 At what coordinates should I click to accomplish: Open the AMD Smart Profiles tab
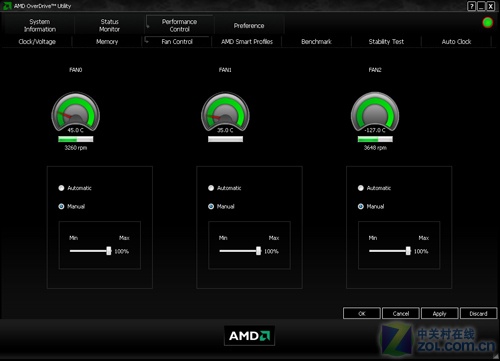coord(247,42)
